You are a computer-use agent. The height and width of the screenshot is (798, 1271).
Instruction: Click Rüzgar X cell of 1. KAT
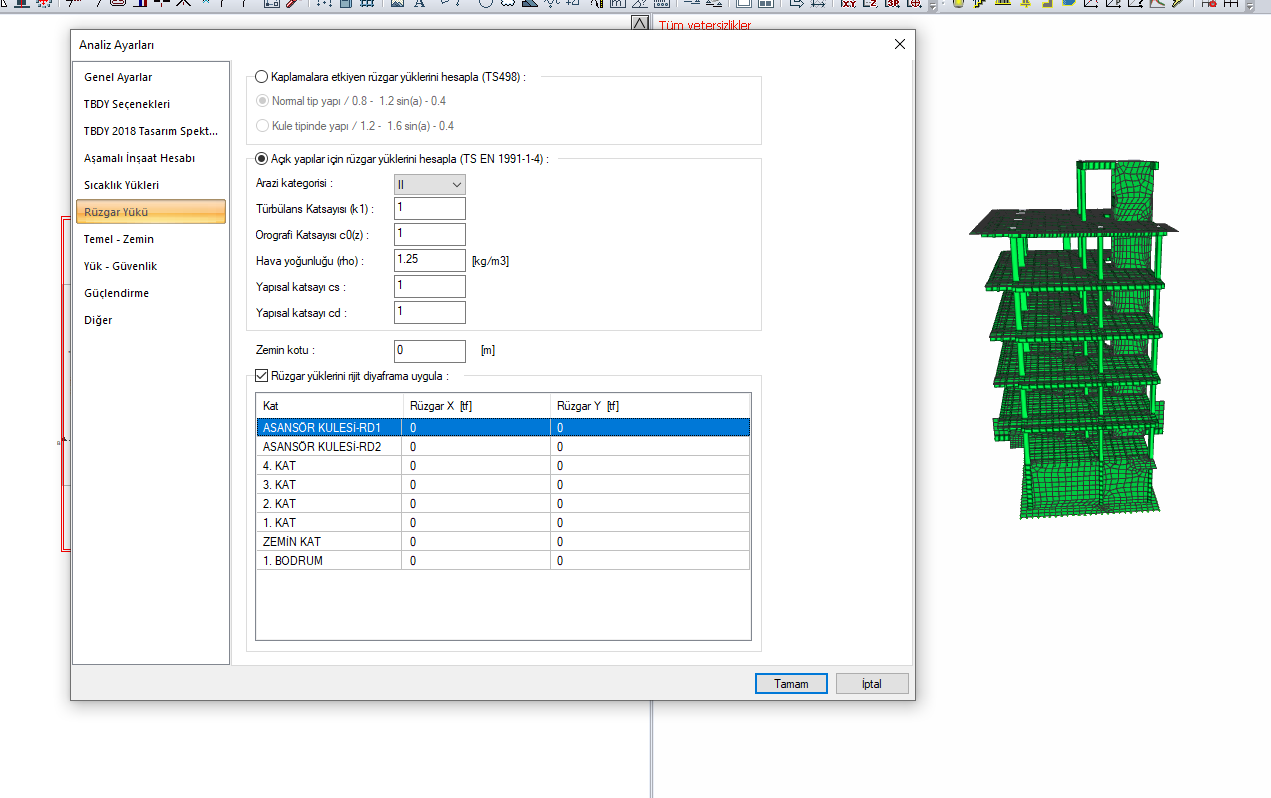click(477, 522)
